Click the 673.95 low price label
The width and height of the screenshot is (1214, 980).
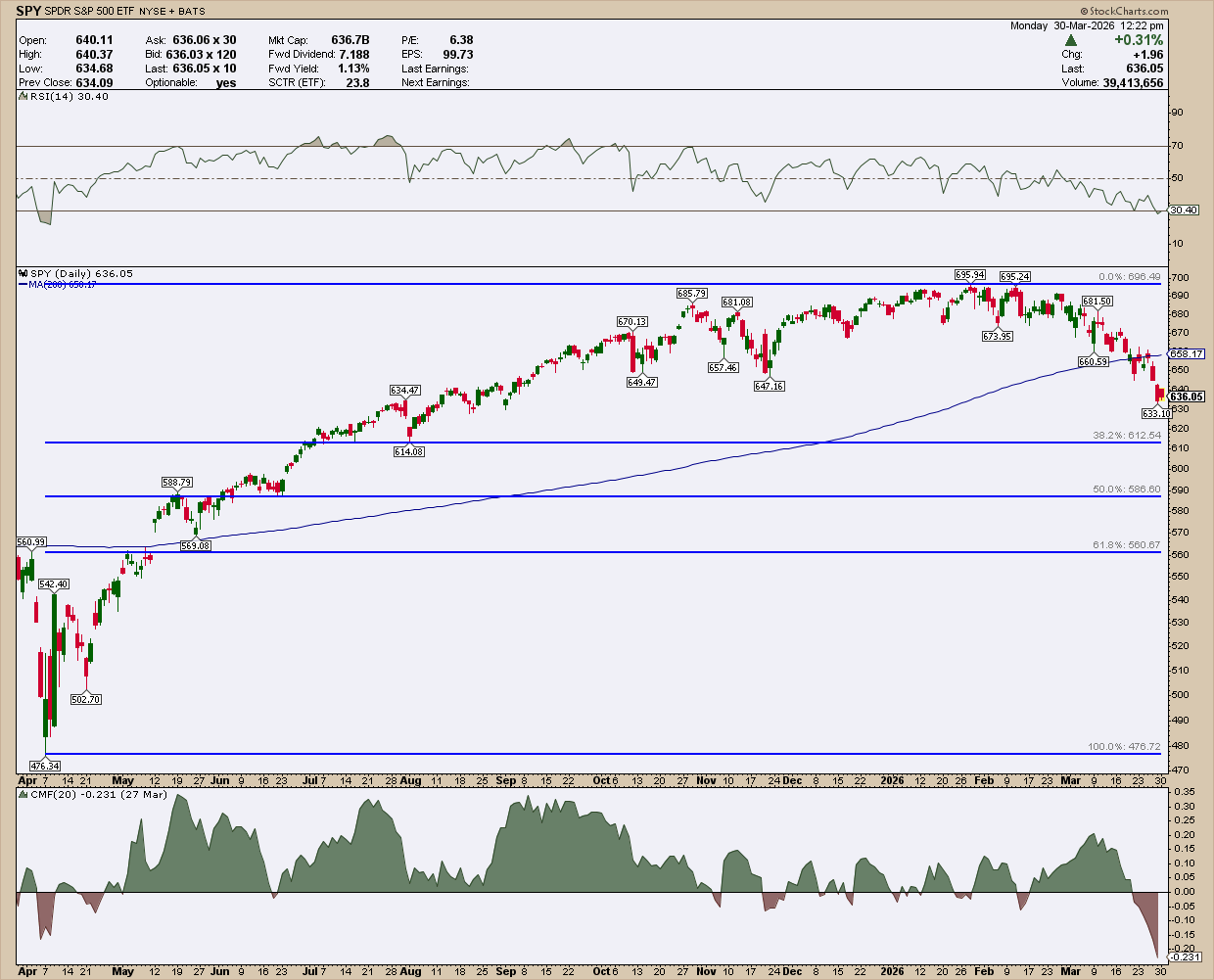997,336
